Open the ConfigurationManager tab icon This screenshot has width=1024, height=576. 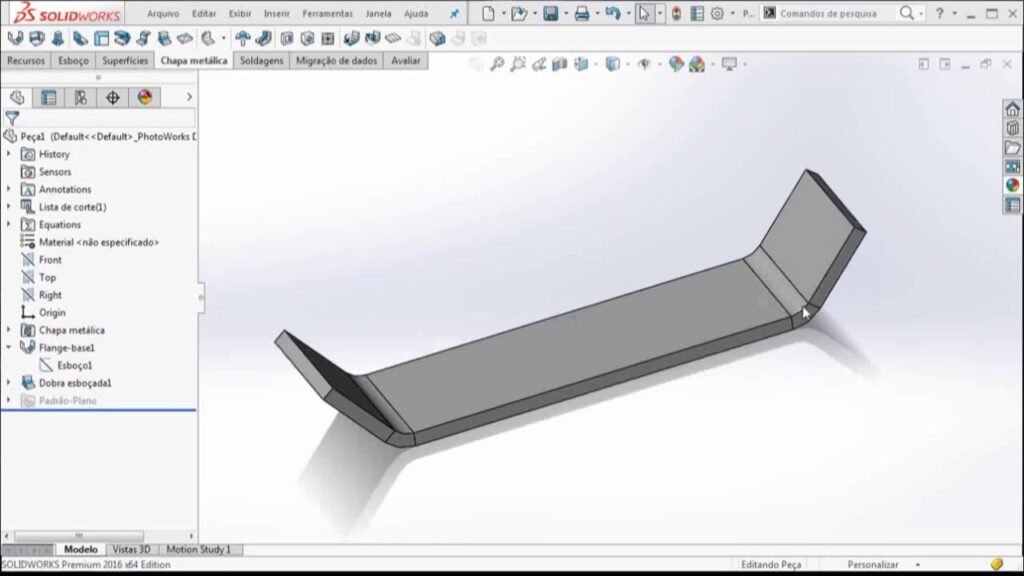(80, 97)
